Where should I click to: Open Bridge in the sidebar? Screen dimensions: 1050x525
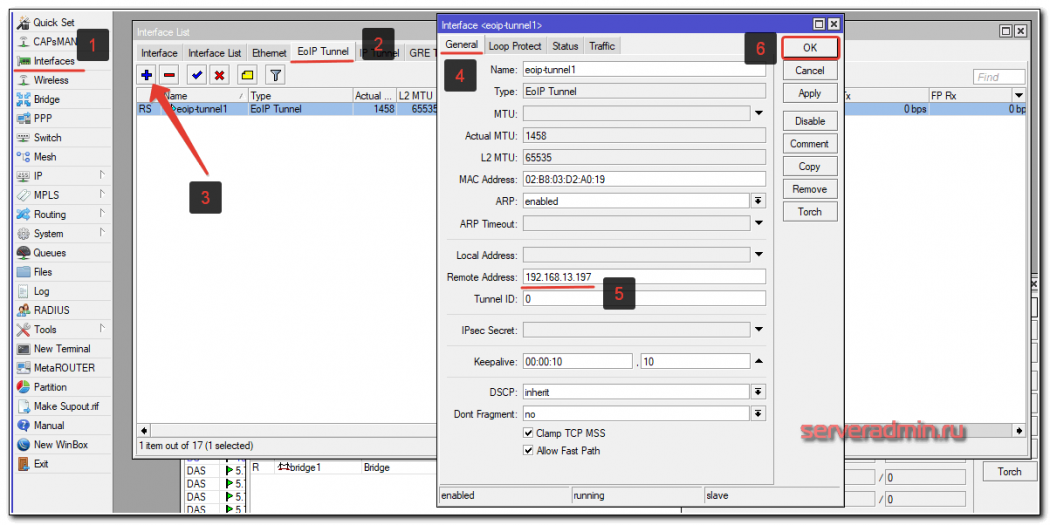tap(46, 99)
